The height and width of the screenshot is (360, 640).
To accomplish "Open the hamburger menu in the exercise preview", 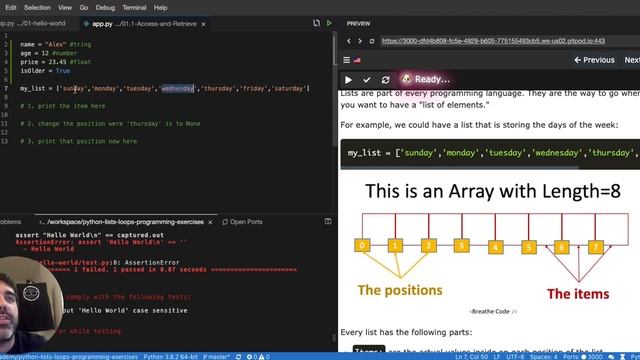I will (347, 60).
